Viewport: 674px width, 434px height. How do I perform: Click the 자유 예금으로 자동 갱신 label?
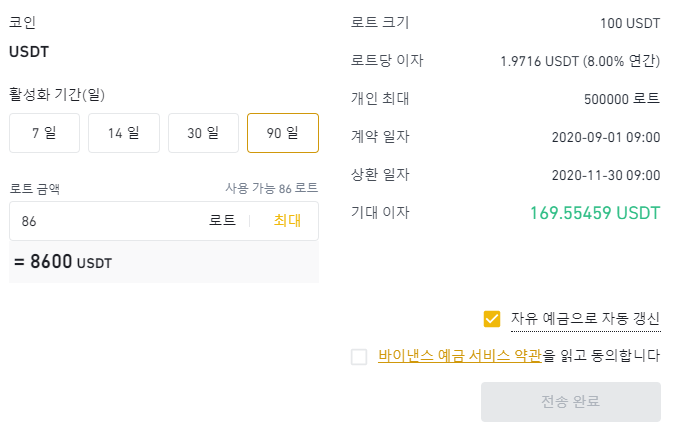(585, 319)
